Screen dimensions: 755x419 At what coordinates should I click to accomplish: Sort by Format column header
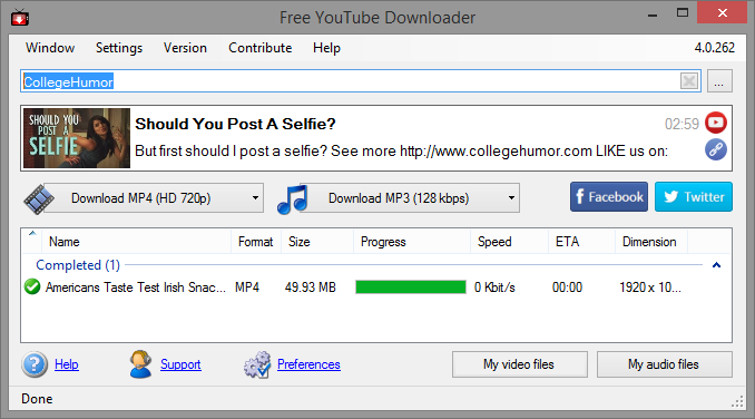point(256,241)
